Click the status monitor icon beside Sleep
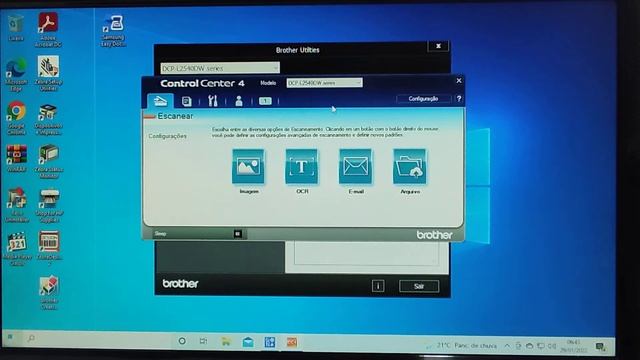The image size is (640, 360). click(x=238, y=233)
